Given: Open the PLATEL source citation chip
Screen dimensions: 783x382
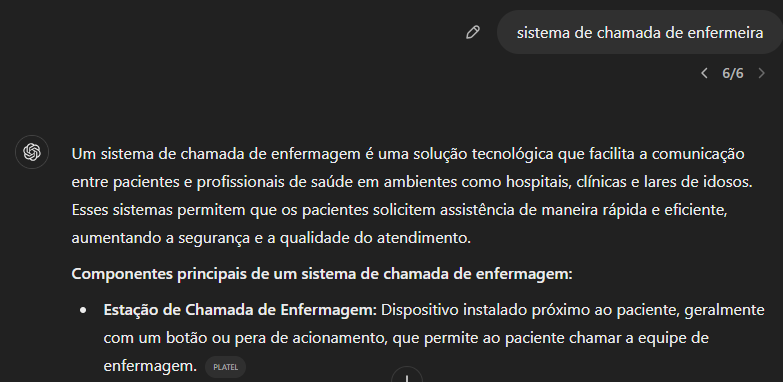Looking at the screenshot, I should click(226, 367).
